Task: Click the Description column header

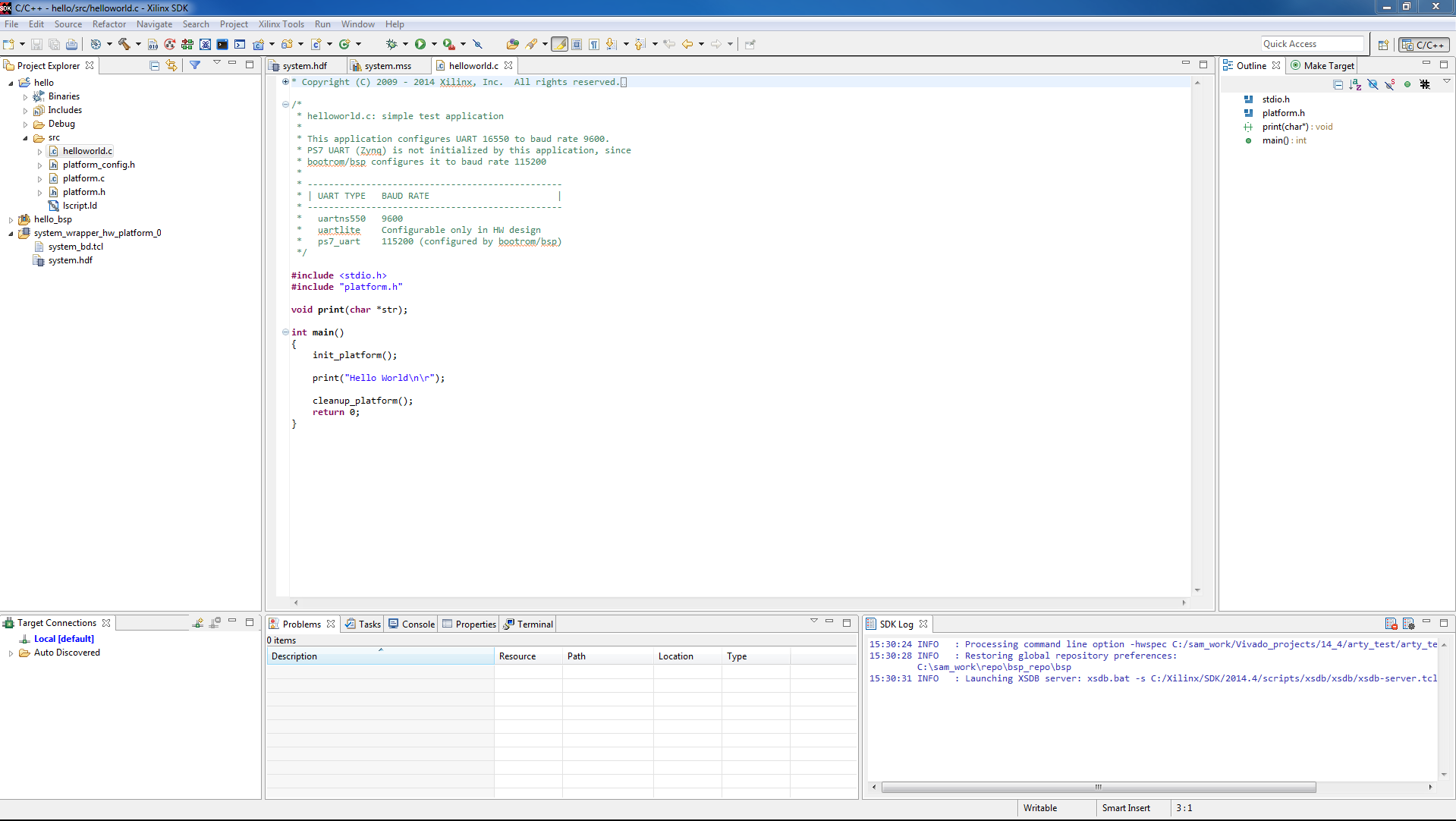Action: [x=379, y=656]
